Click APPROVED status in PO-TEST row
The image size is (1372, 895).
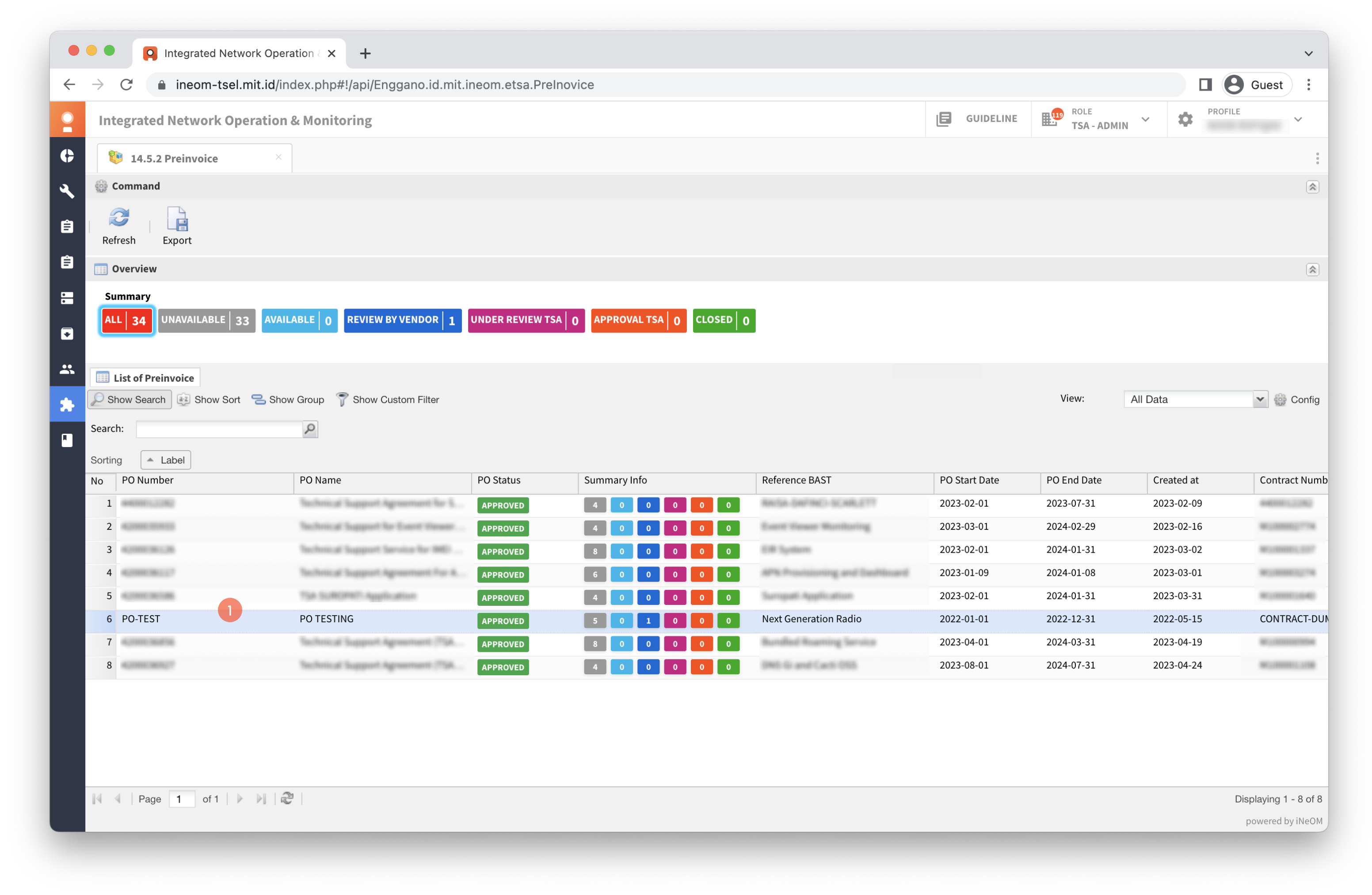[x=503, y=621]
